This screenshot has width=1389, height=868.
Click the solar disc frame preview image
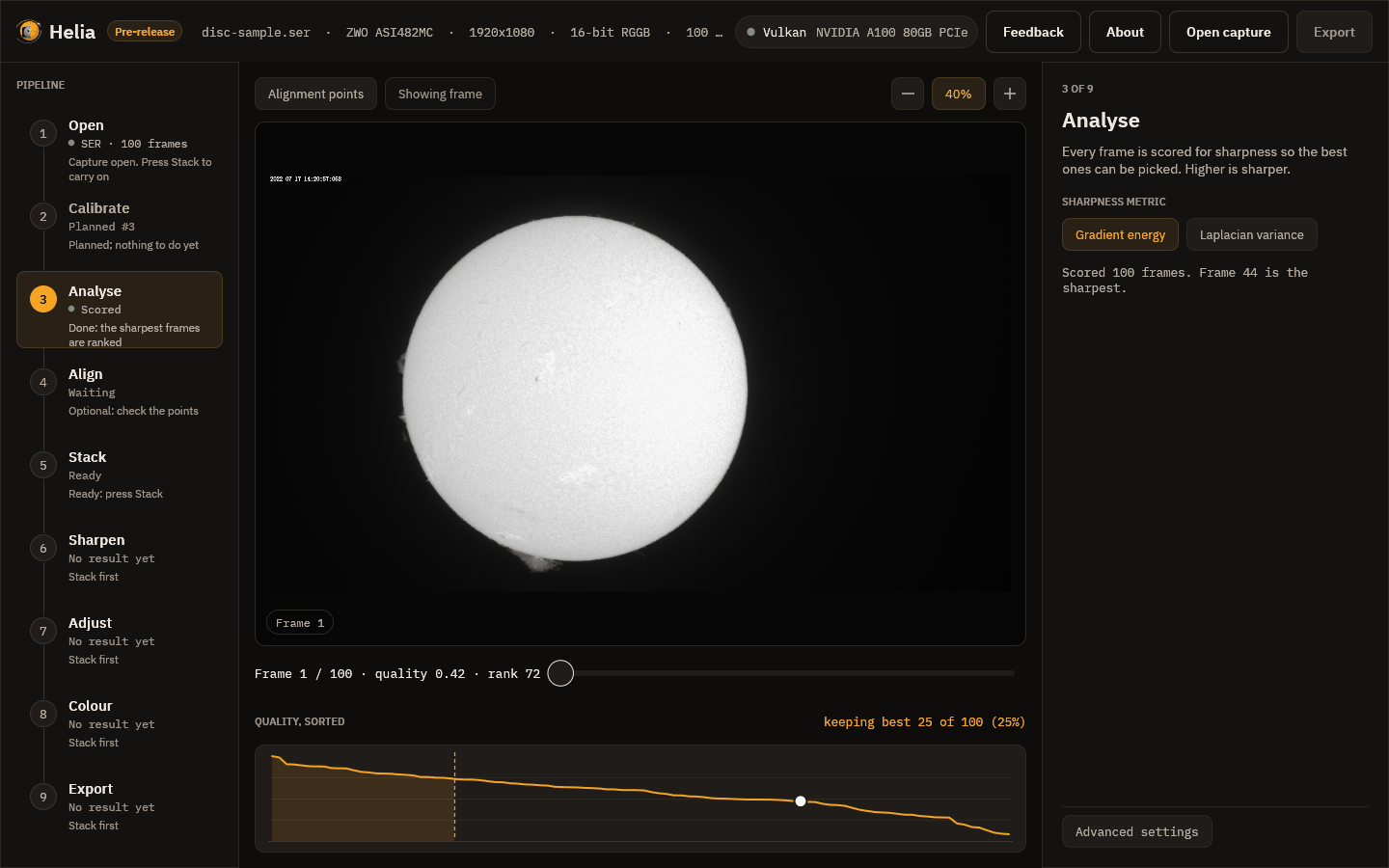tap(640, 384)
